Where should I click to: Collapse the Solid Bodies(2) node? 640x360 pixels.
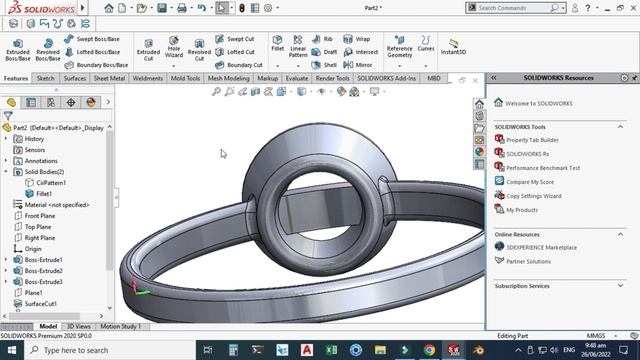click(6, 172)
